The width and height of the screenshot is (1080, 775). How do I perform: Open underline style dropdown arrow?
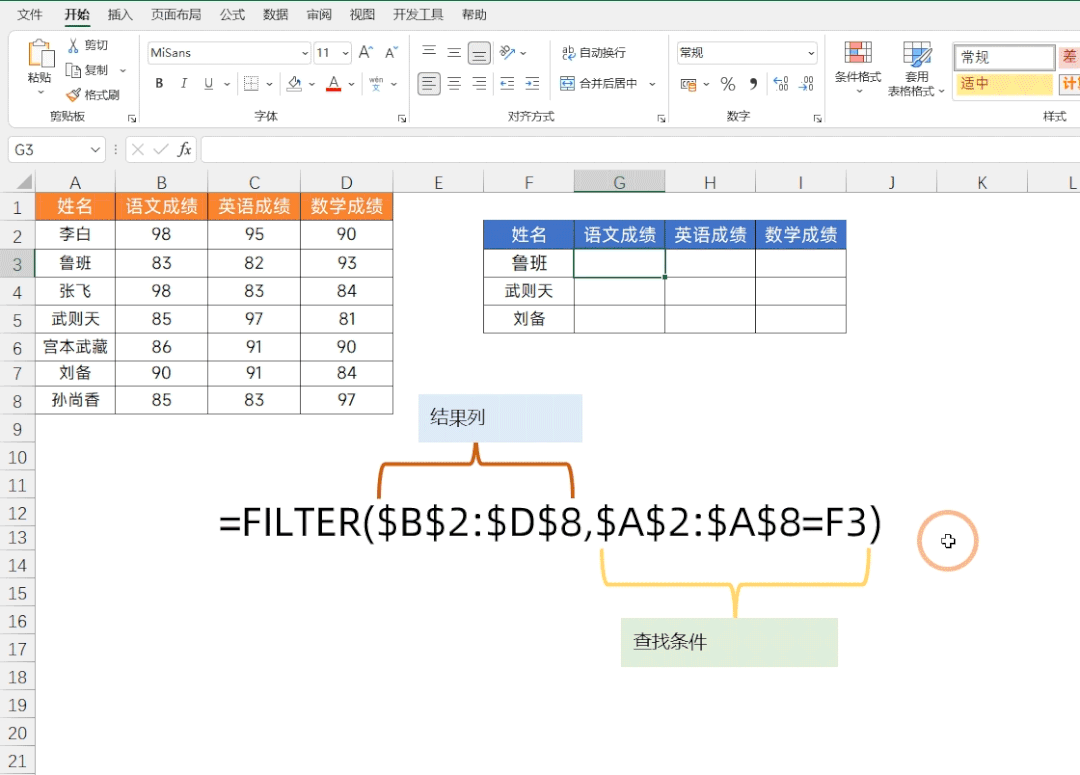tap(227, 84)
